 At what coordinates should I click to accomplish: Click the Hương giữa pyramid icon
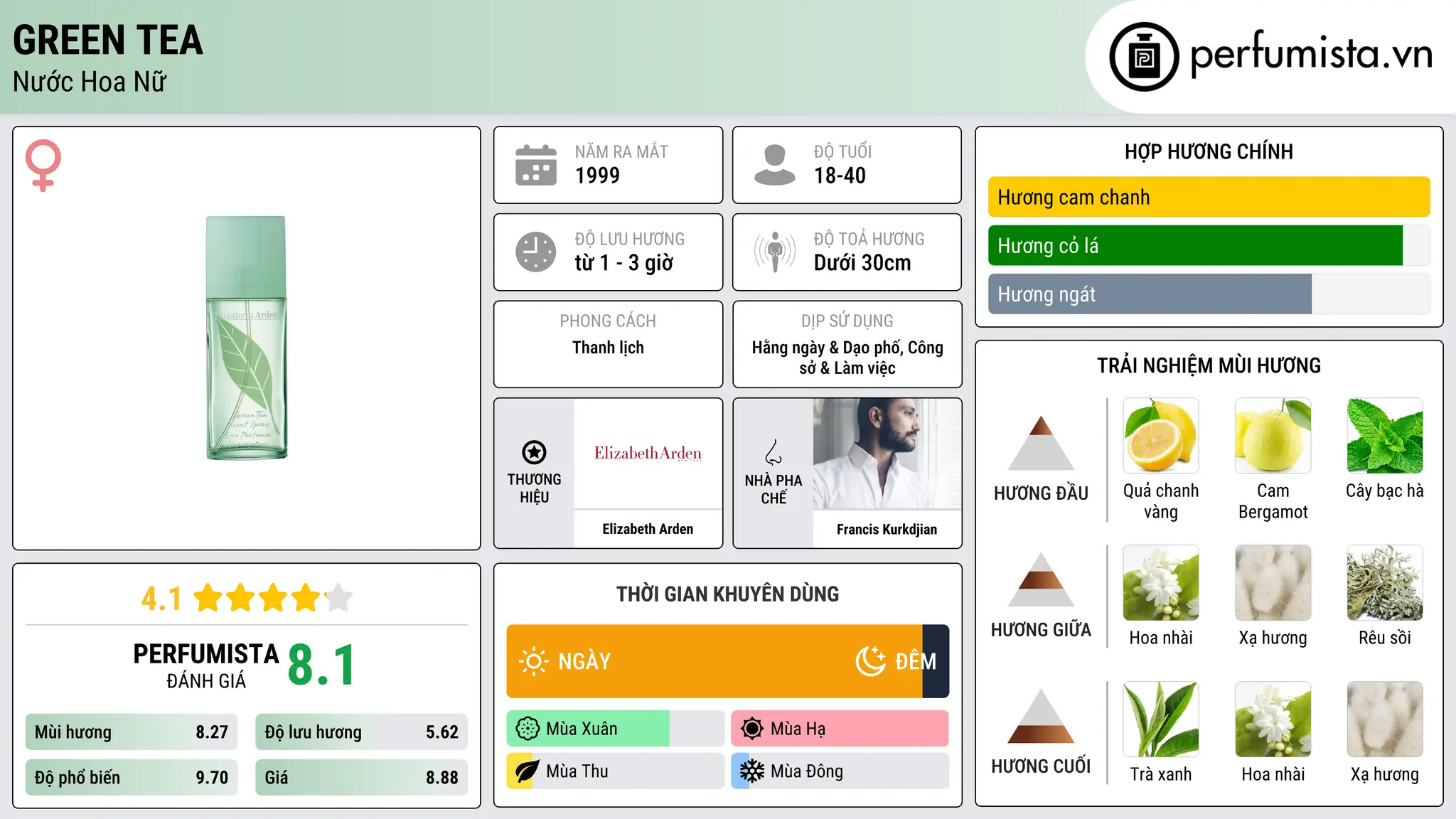1042,579
